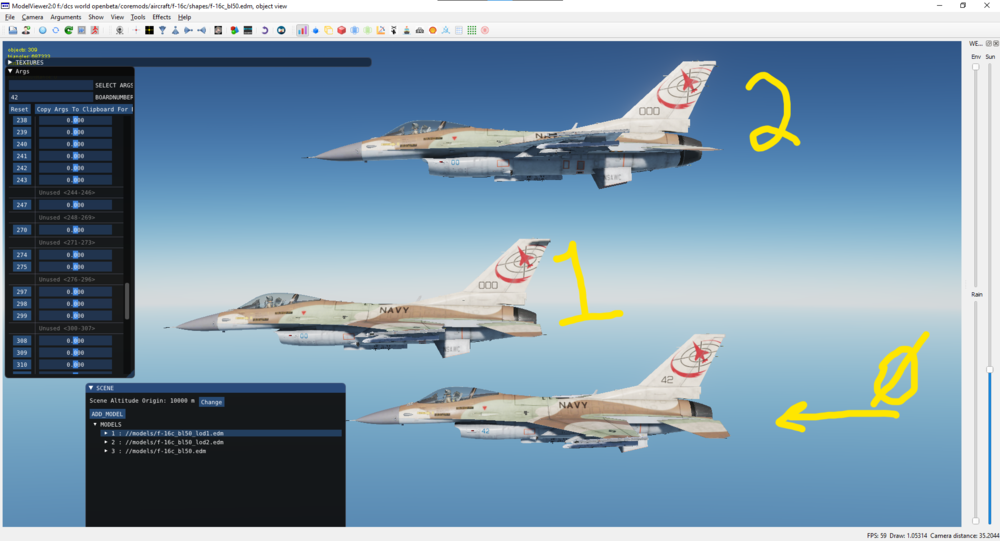Click the purple curved undo arrow icon
Screen dimensions: 1000x541
[265, 30]
